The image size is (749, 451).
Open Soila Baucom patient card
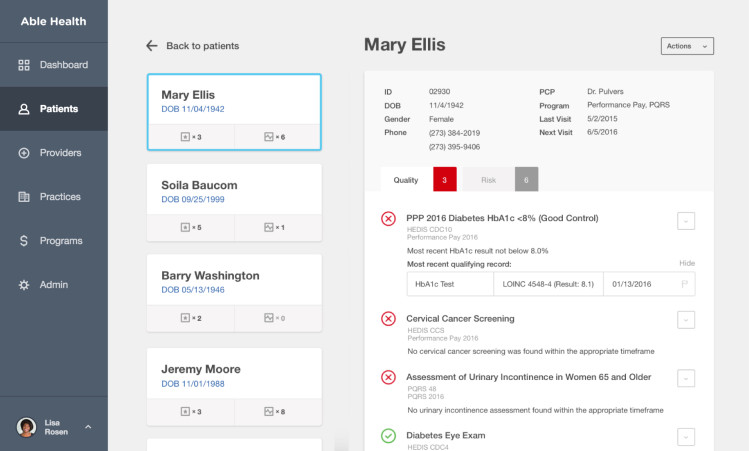[234, 203]
